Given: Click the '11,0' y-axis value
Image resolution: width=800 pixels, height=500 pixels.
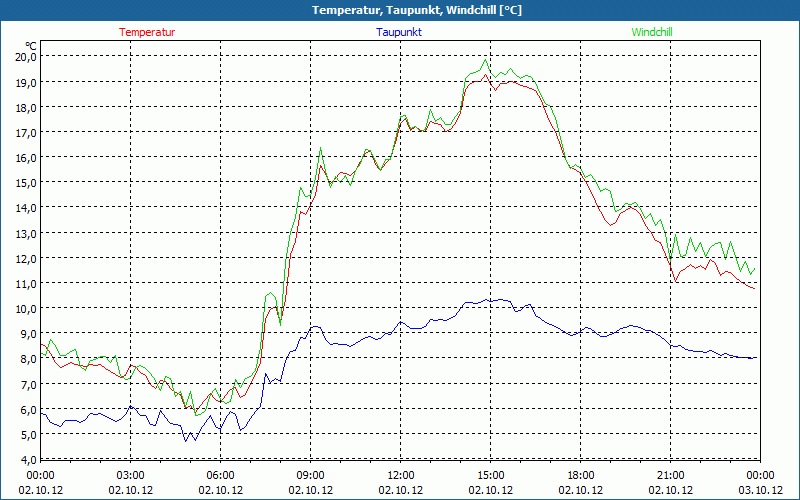Looking at the screenshot, I should (26, 284).
